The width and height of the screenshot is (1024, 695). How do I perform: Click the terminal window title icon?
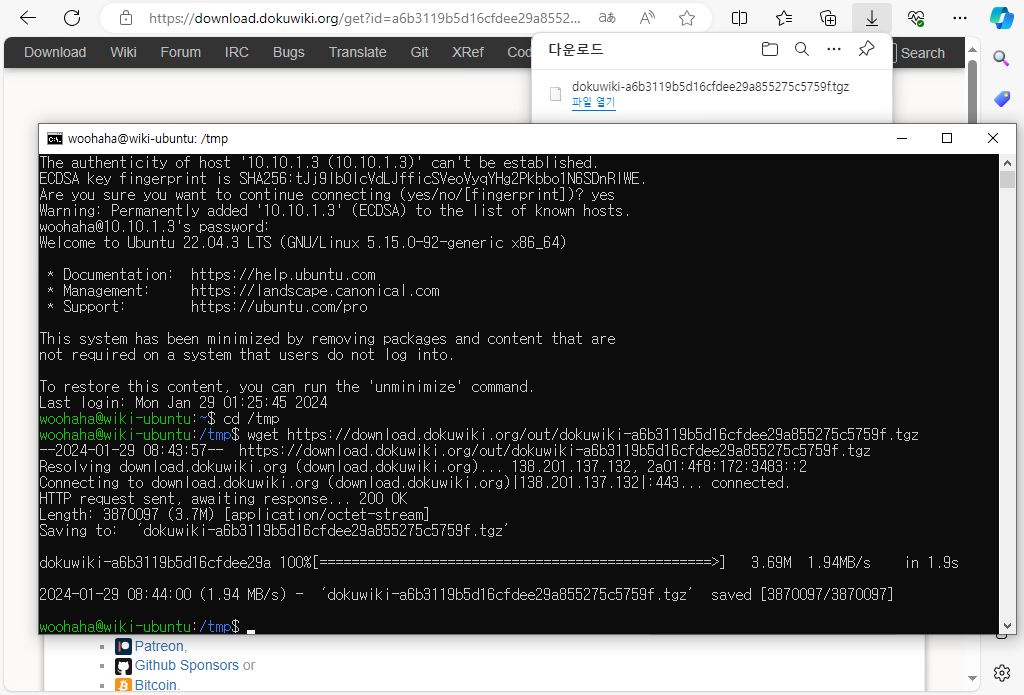tap(55, 138)
